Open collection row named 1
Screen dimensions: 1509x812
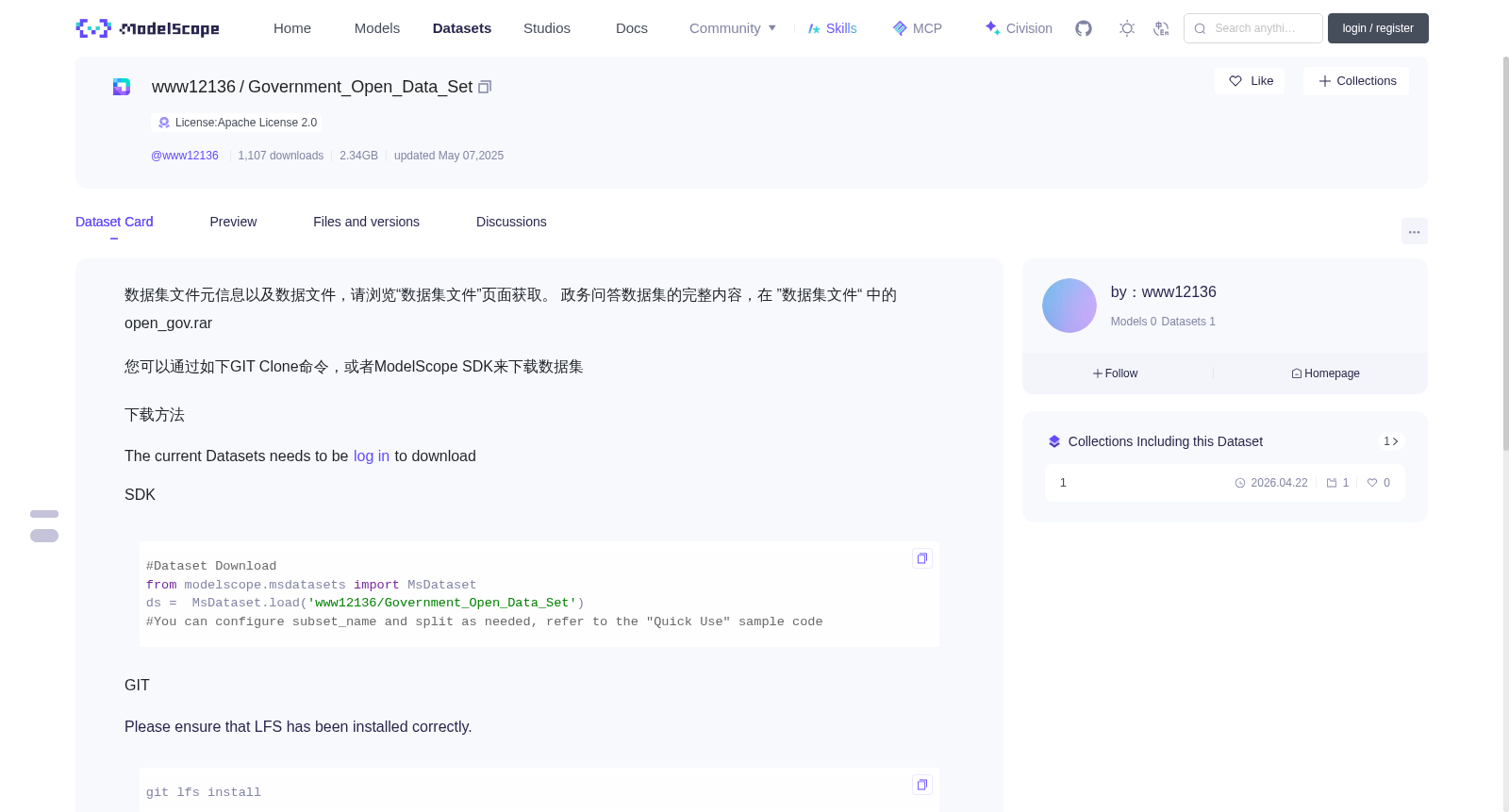tap(1224, 483)
